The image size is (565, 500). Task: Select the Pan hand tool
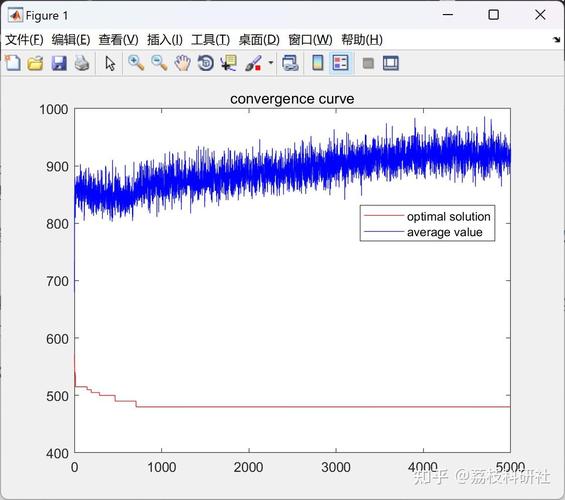pos(182,63)
